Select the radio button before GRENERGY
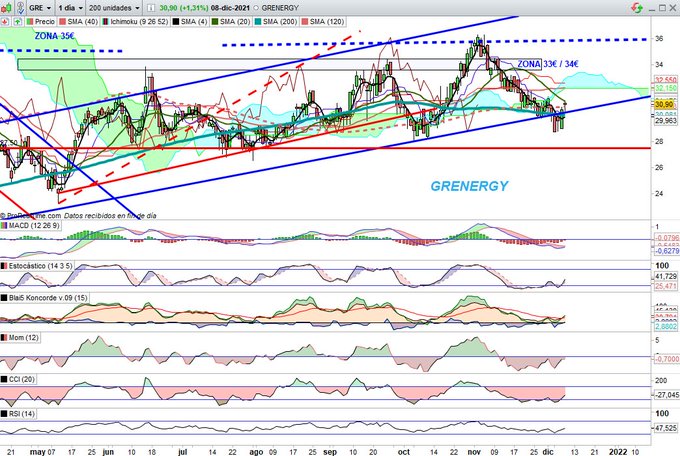The width and height of the screenshot is (680, 456). tap(256, 8)
